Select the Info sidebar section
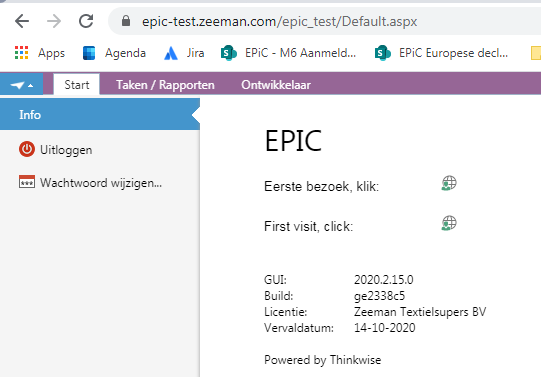The height and width of the screenshot is (377, 541). click(100, 115)
